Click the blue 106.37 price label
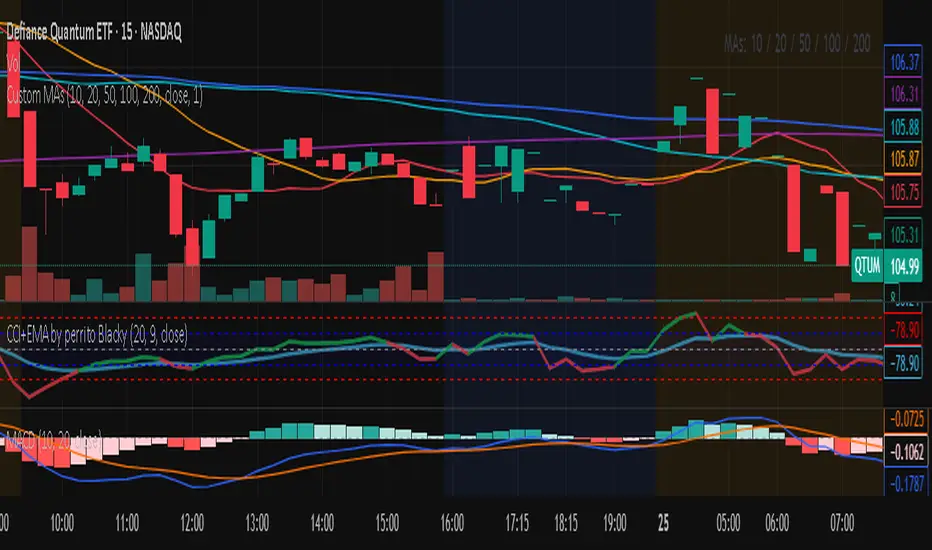The width and height of the screenshot is (932, 550). (x=903, y=61)
